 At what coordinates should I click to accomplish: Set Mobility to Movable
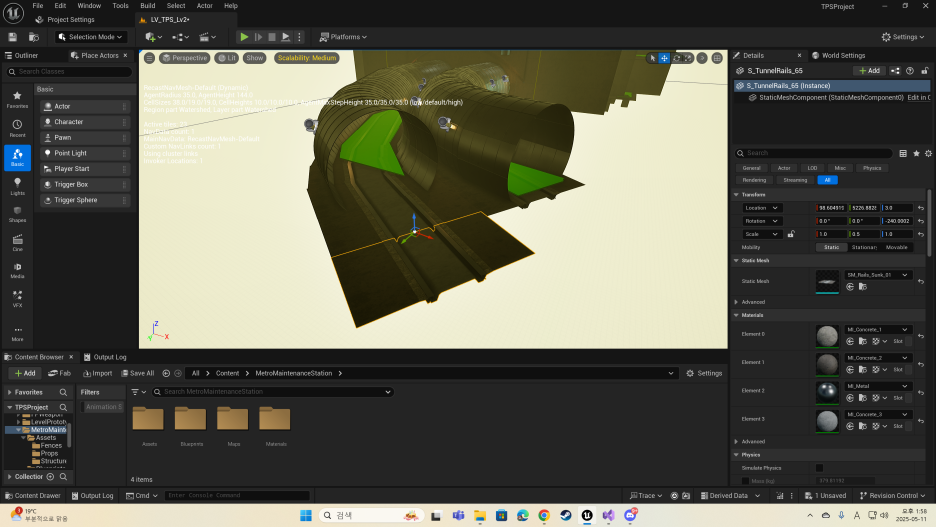(896, 247)
